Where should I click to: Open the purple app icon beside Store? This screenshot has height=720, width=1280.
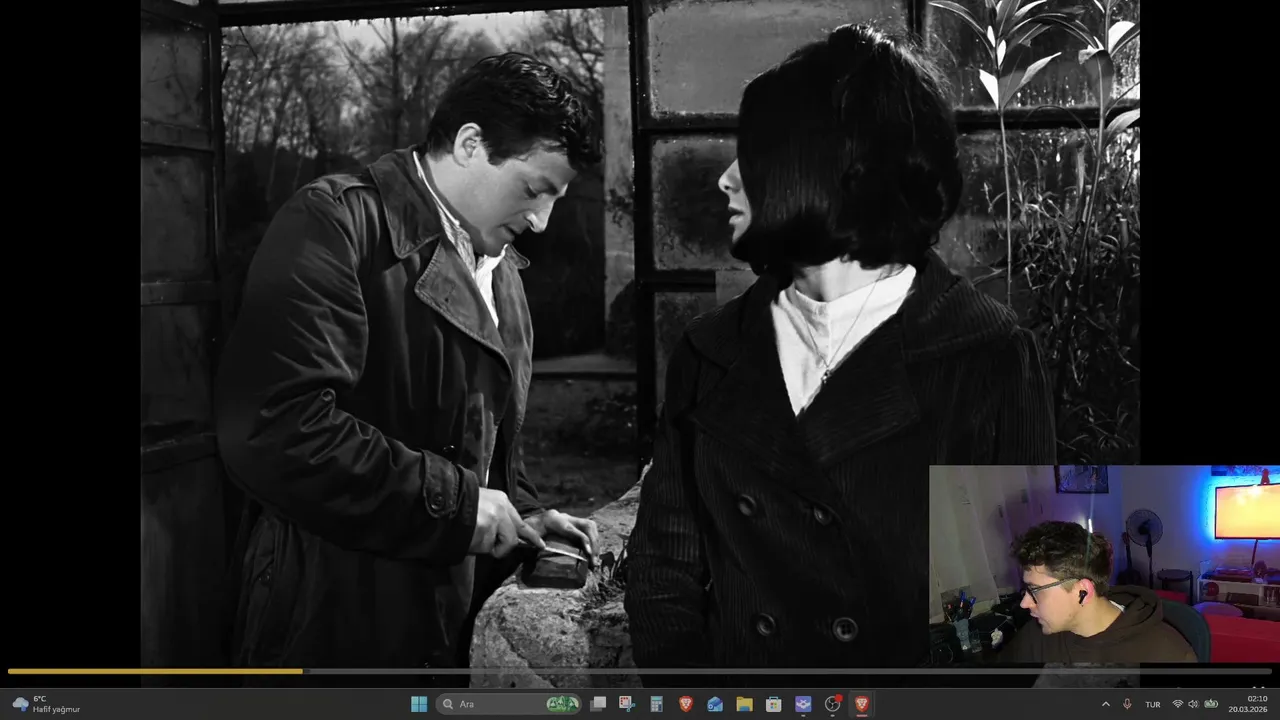803,704
